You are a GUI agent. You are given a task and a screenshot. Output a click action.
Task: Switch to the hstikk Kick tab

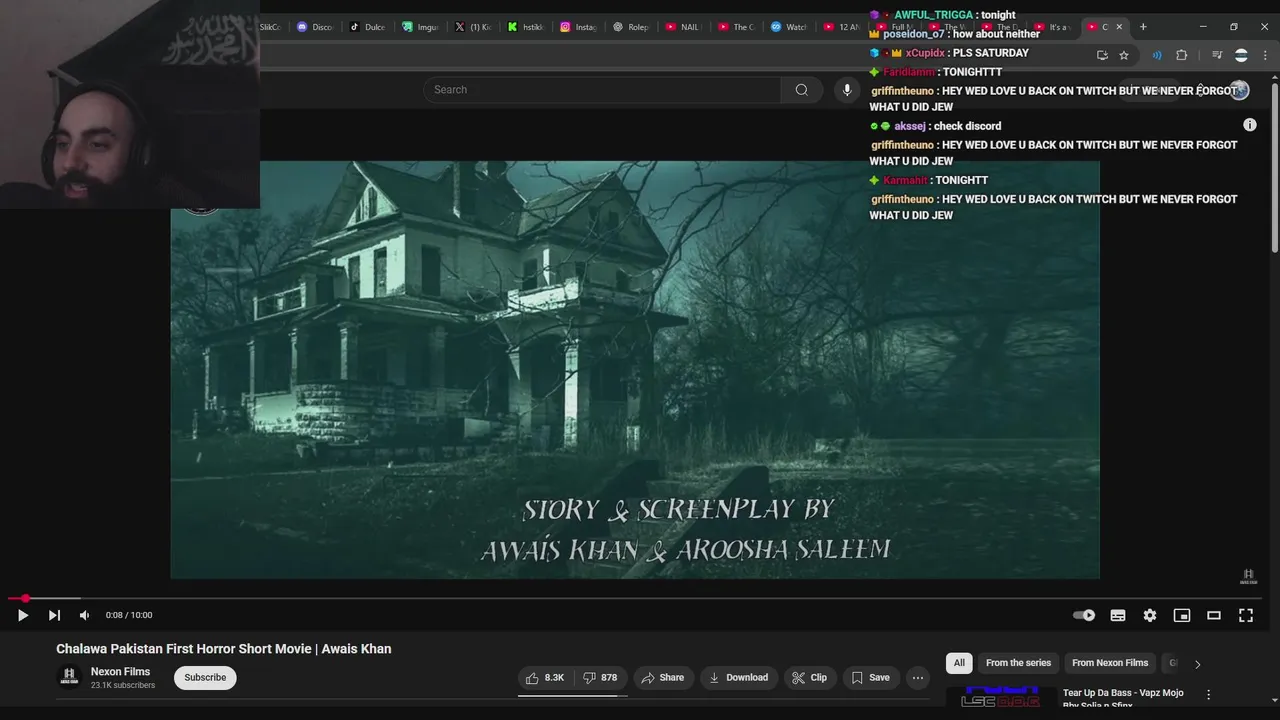(x=527, y=27)
